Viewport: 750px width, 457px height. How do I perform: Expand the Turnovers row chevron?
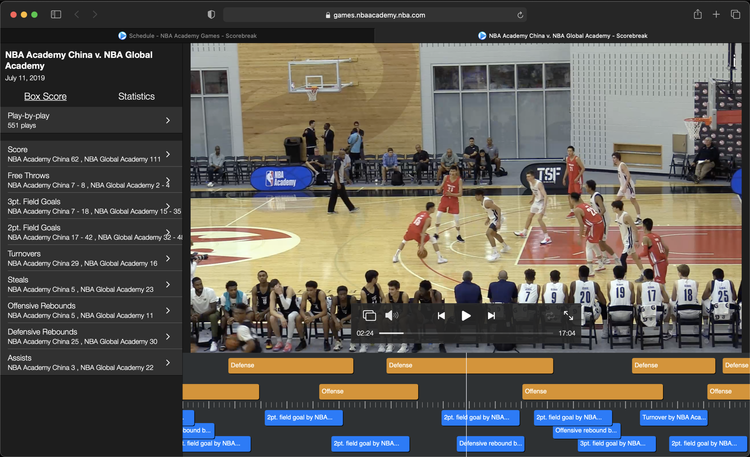coord(168,258)
